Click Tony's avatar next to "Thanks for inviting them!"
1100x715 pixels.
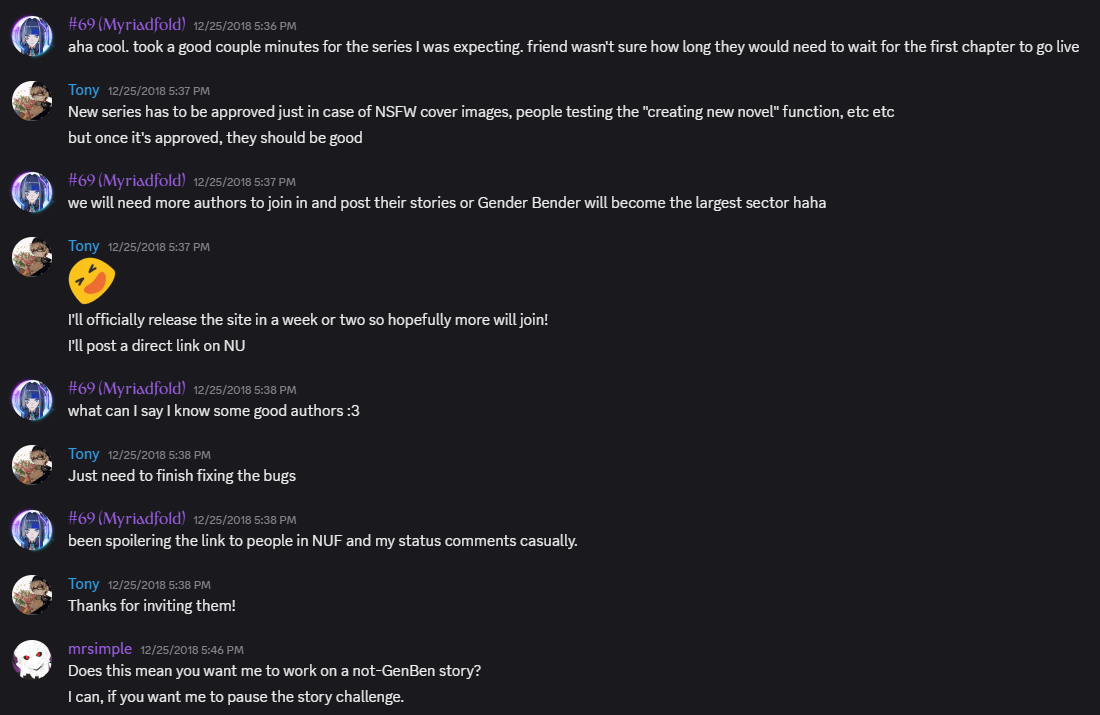coord(32,595)
